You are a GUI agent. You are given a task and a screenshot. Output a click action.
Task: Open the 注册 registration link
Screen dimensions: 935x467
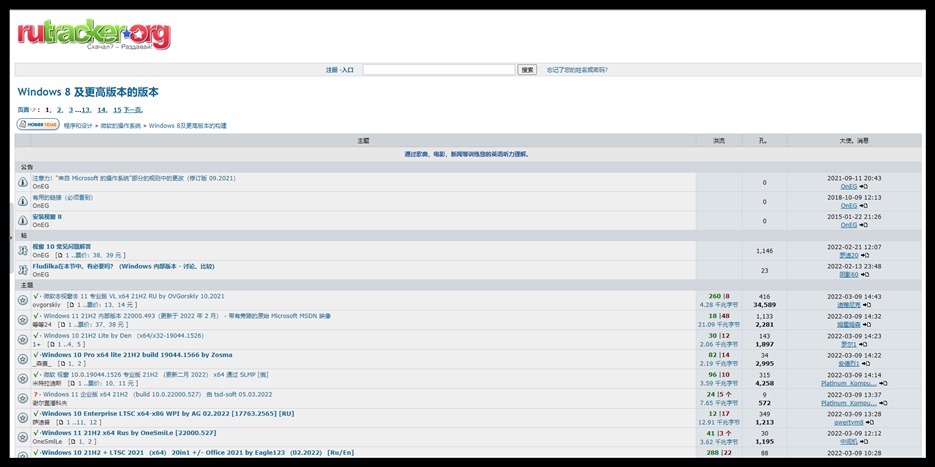point(332,70)
